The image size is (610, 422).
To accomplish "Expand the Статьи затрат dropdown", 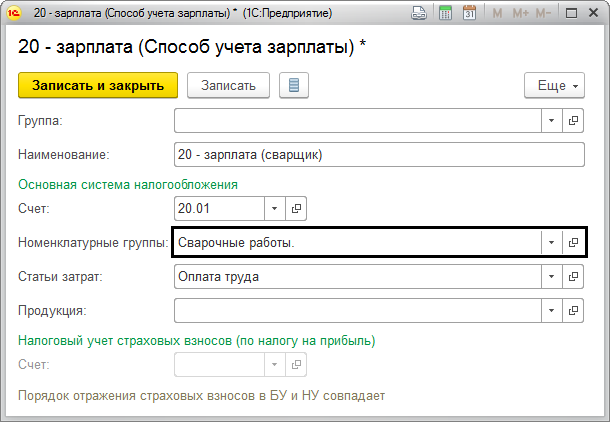I will [552, 276].
